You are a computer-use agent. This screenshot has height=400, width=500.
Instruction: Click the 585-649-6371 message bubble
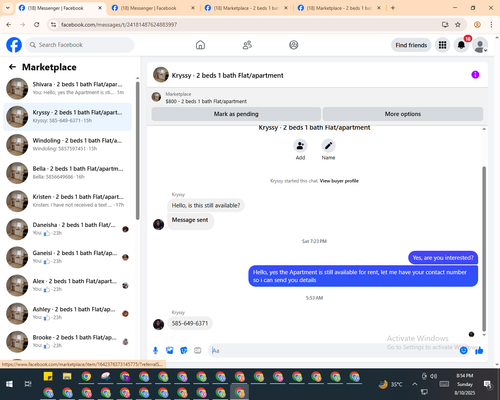[x=190, y=323]
